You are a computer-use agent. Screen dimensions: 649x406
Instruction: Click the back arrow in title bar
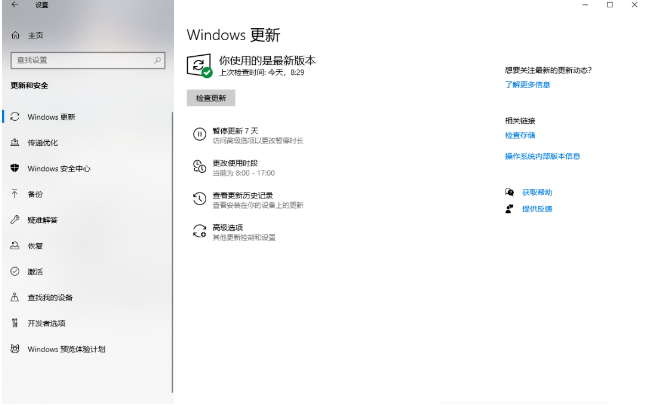[x=14, y=6]
